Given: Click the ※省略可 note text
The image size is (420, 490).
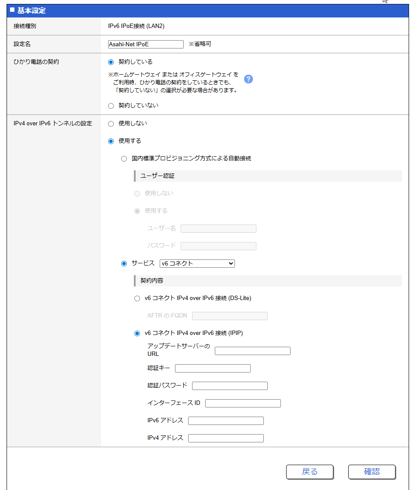Looking at the screenshot, I should [x=200, y=44].
